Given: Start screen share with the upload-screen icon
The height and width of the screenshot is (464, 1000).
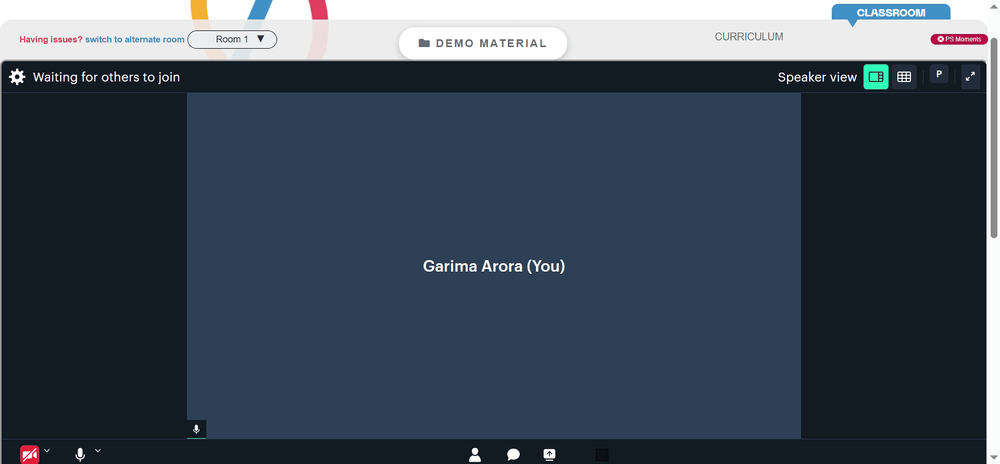Looking at the screenshot, I should [549, 454].
